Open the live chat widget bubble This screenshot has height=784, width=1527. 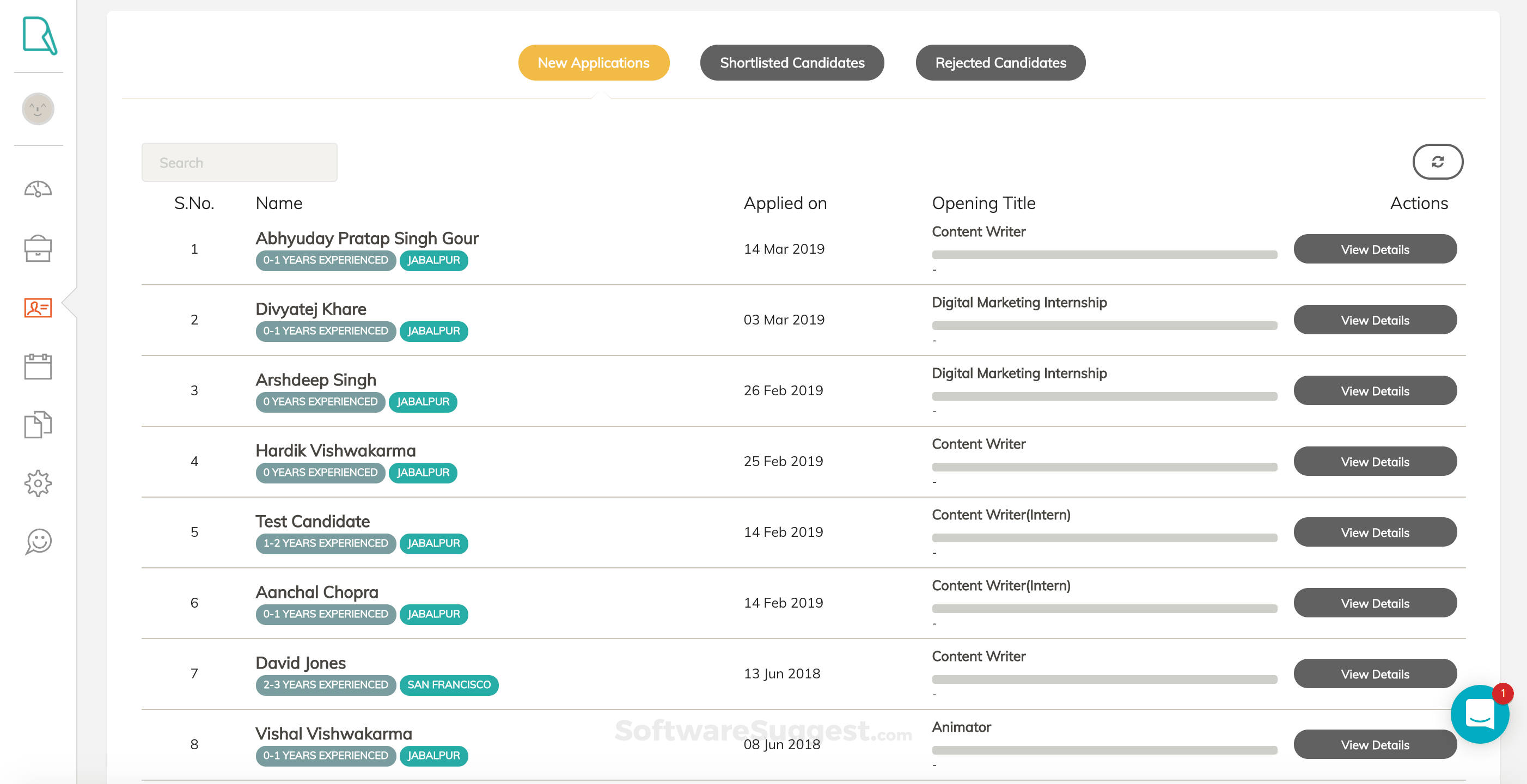[1479, 713]
